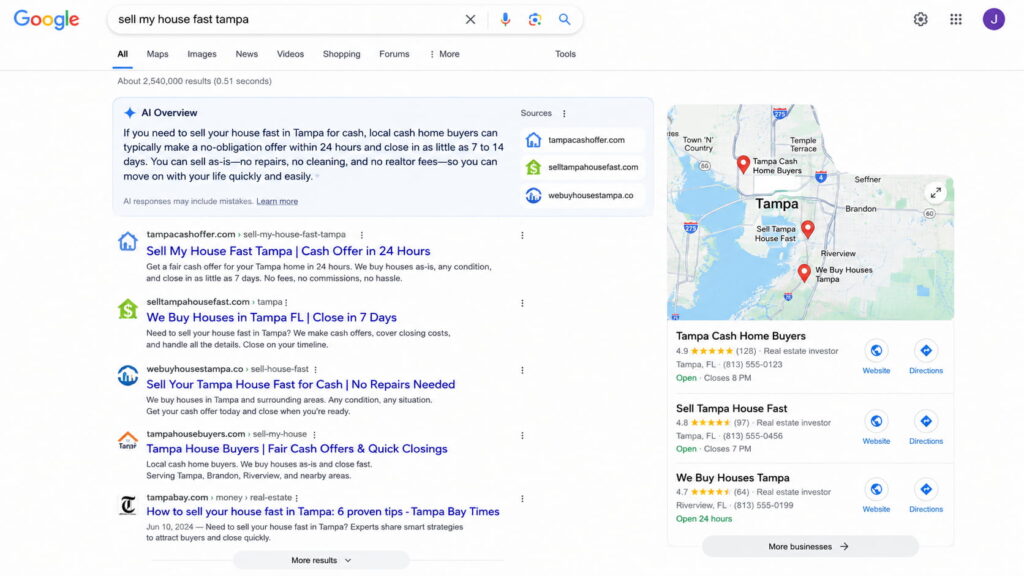Viewport: 1024px width, 576px height.
Task: Switch to the News tab
Action: click(246, 54)
